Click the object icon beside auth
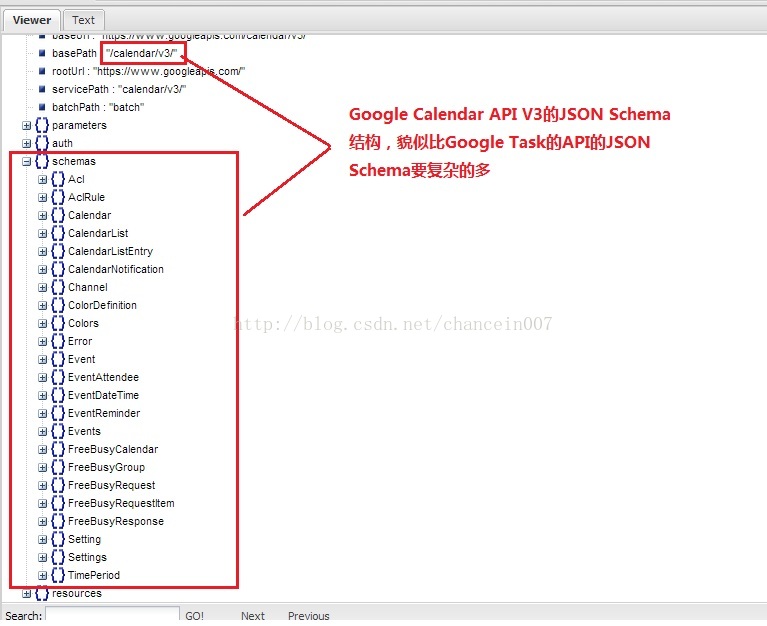This screenshot has width=767, height=626. click(x=42, y=143)
